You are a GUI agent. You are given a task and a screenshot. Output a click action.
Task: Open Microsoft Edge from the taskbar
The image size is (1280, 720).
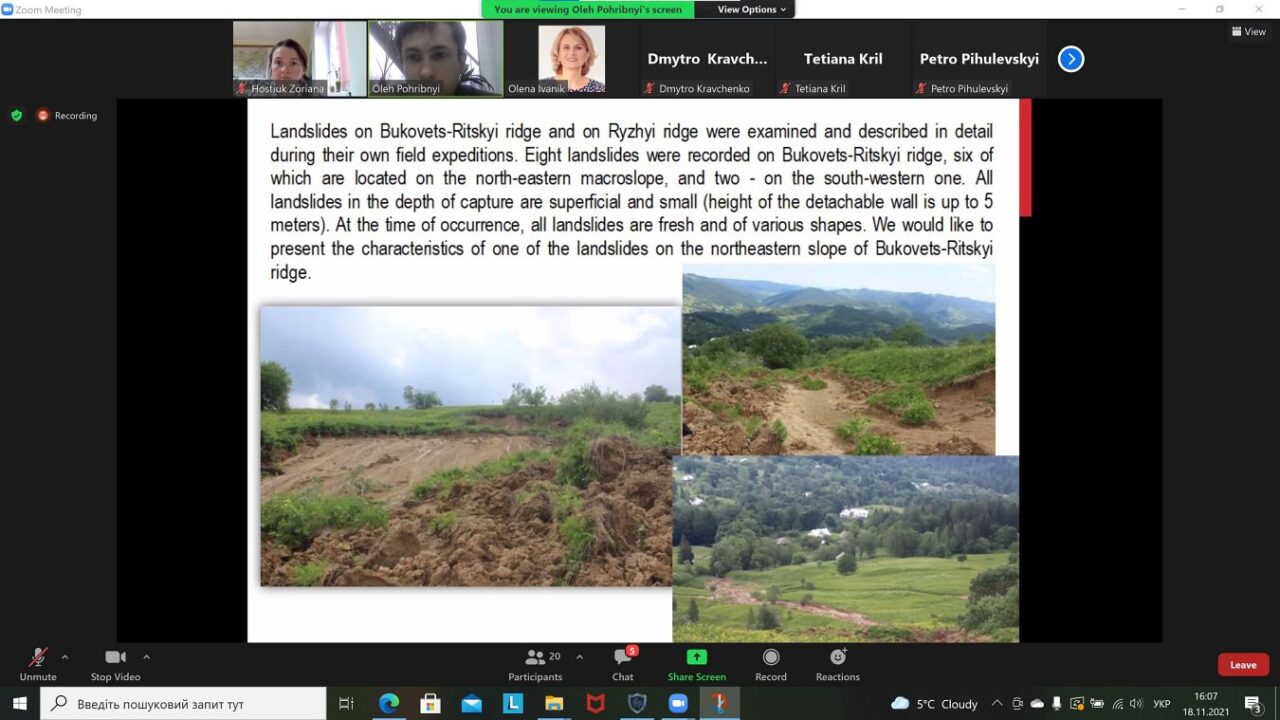(x=389, y=703)
